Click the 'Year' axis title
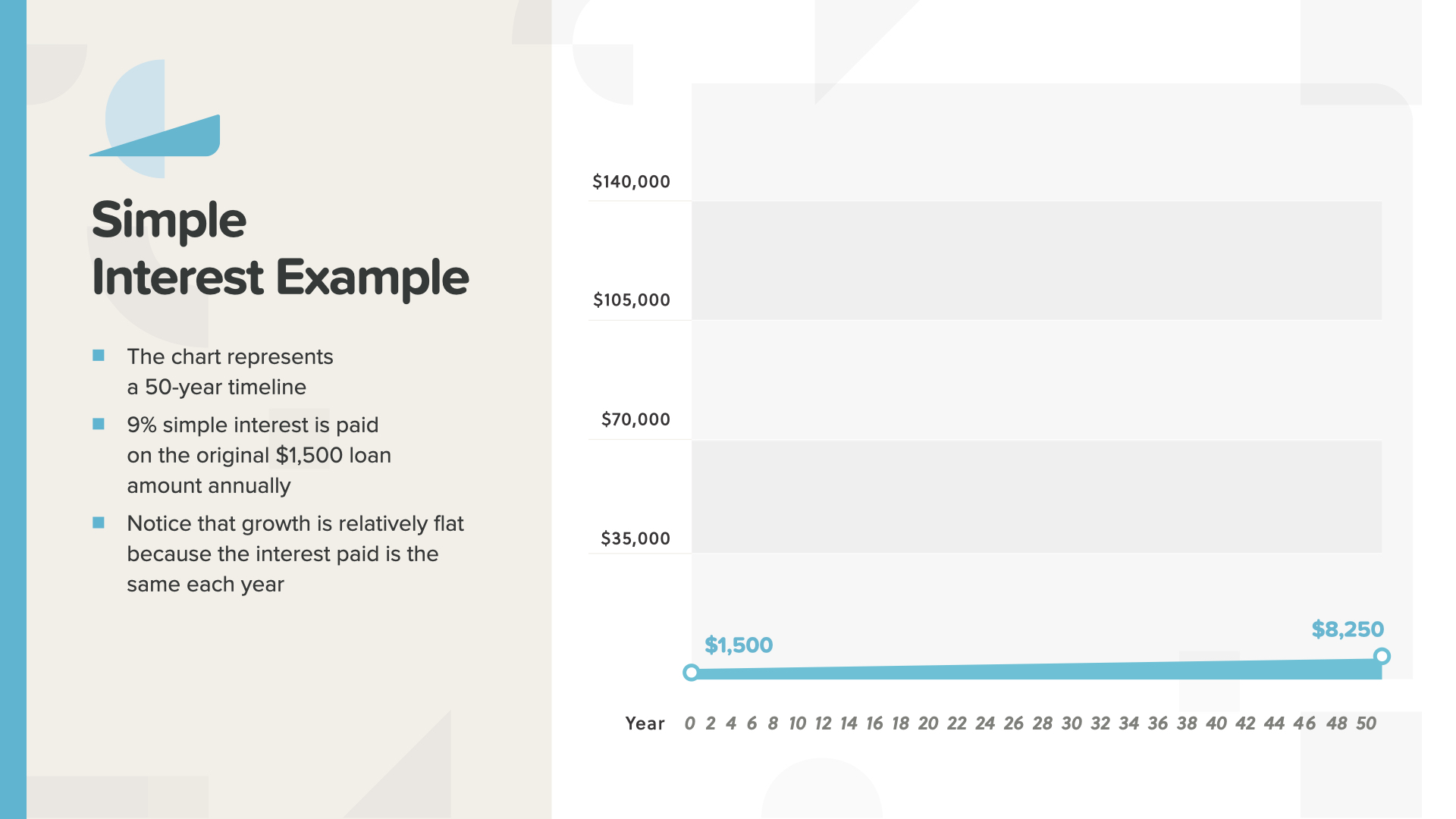Image resolution: width=1456 pixels, height=819 pixels. point(645,723)
